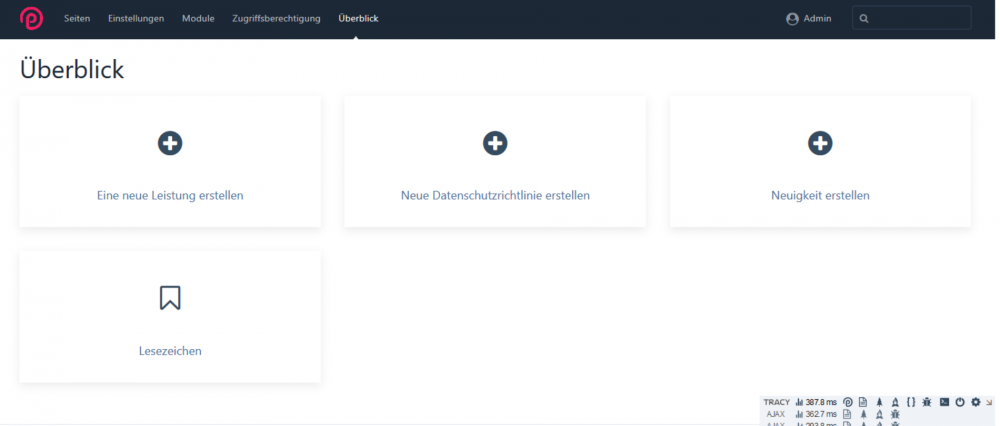Open Tracy console panel icon
Screen dimensions: 1000x426
click(943, 402)
